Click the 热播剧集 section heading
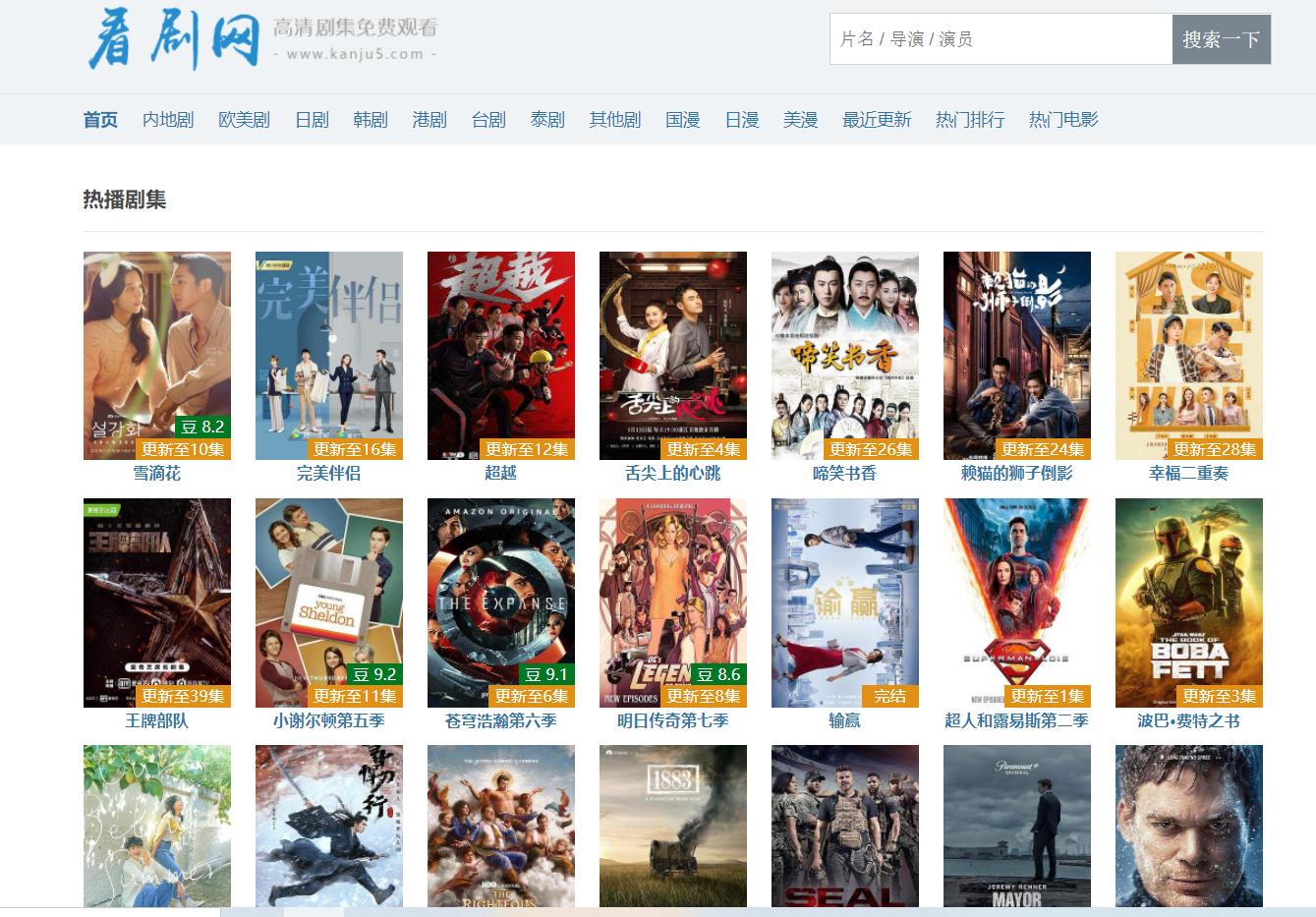 click(x=125, y=200)
